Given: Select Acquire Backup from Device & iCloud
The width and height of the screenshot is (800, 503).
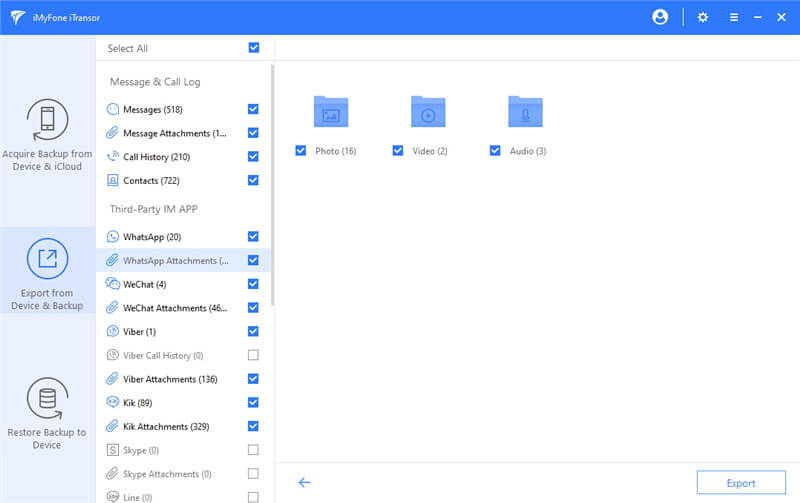Looking at the screenshot, I should [x=47, y=135].
